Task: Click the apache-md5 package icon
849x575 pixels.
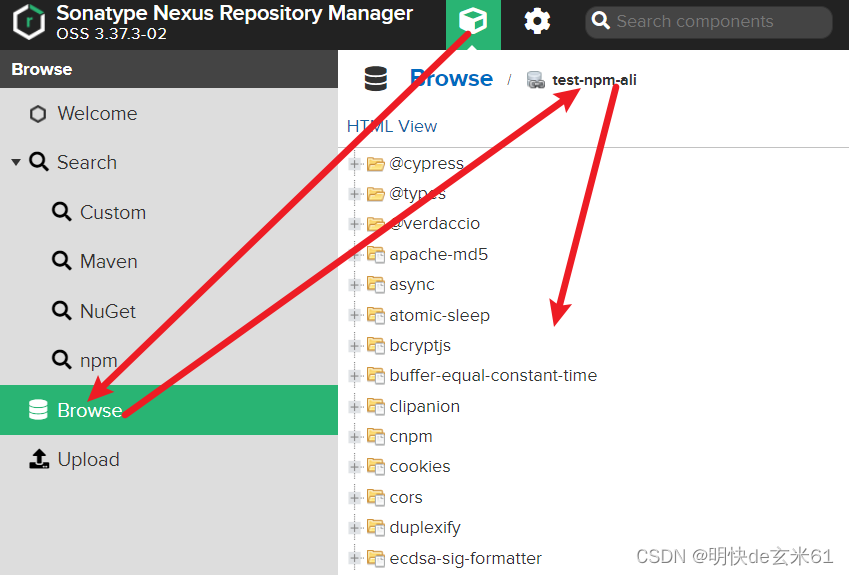Action: pyautogui.click(x=376, y=254)
